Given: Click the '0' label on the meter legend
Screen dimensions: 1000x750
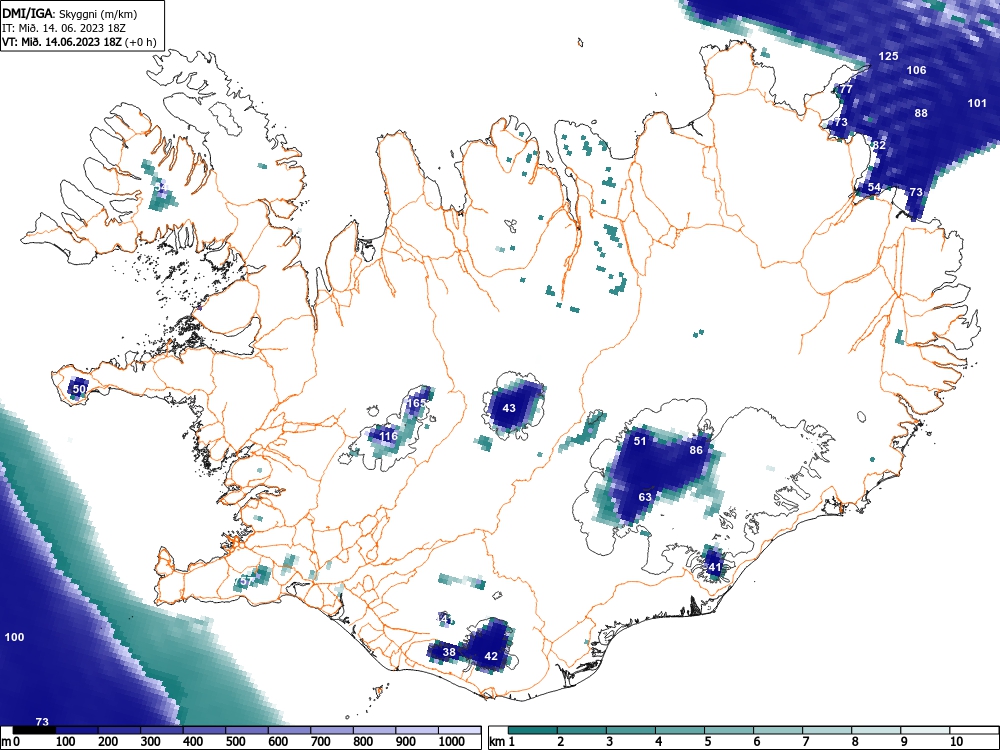Looking at the screenshot, I should [17, 742].
